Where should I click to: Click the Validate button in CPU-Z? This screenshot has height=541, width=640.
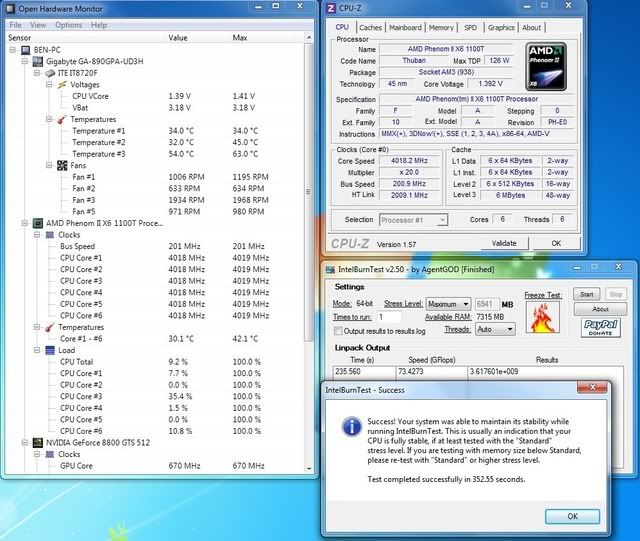tap(504, 243)
